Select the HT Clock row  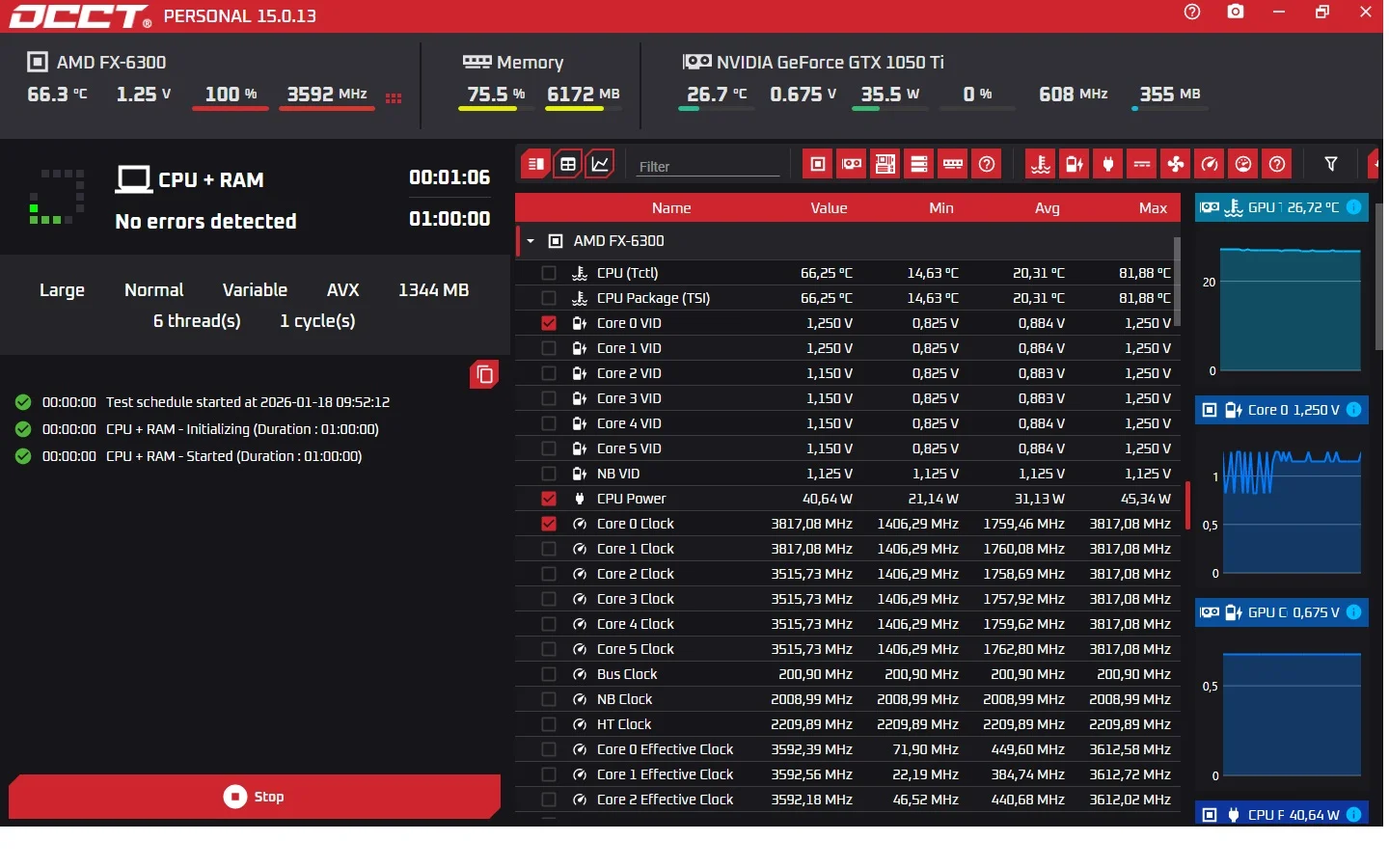tap(848, 724)
